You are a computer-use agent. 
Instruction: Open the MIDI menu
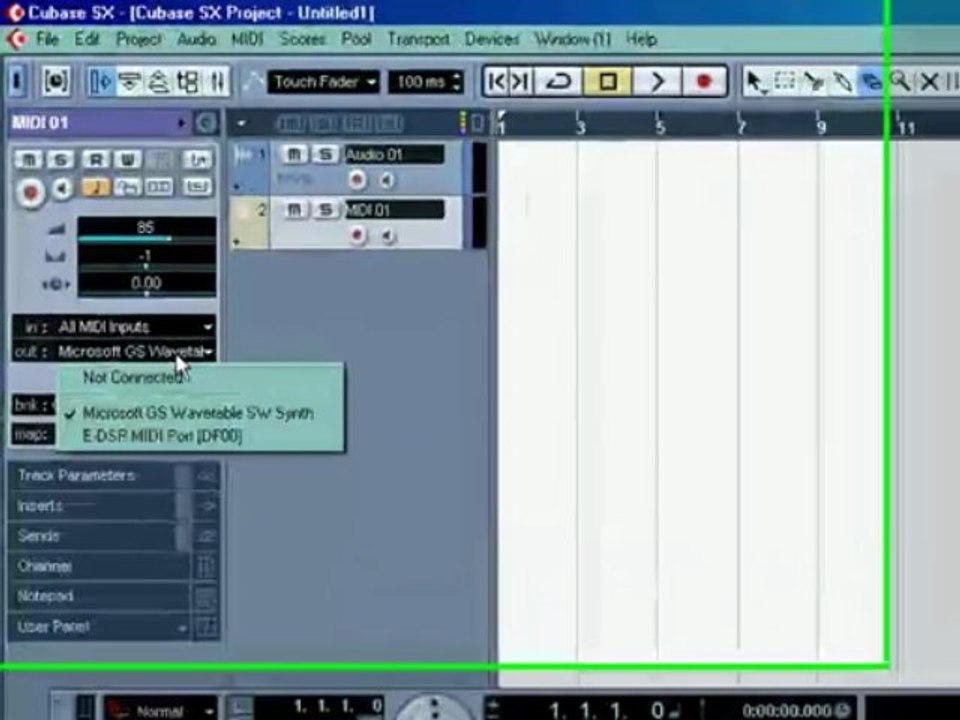[x=247, y=39]
